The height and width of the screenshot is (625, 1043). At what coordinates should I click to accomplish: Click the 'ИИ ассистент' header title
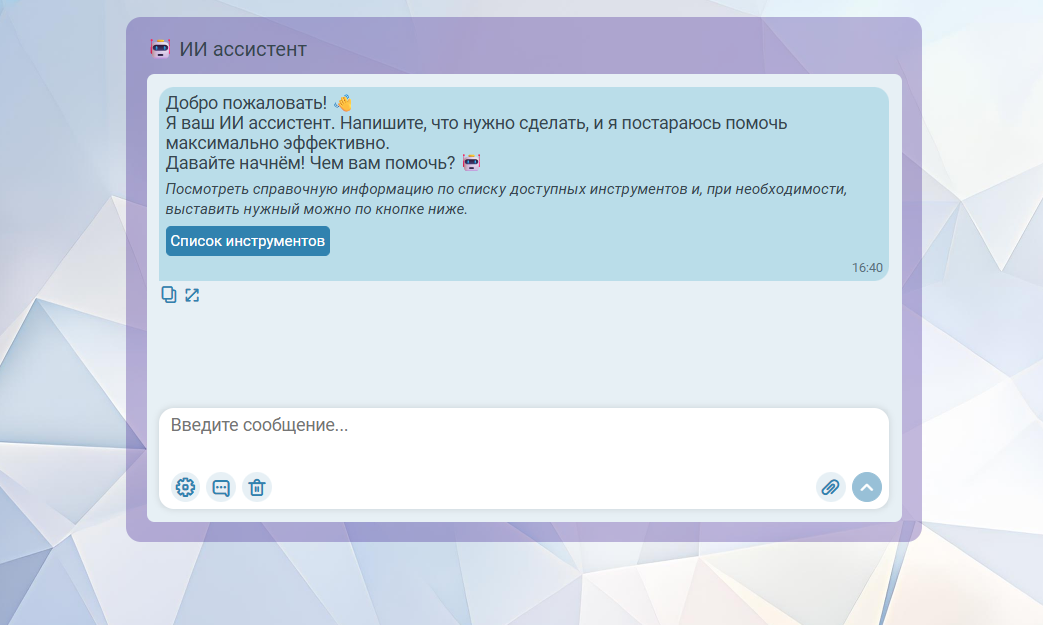(243, 49)
